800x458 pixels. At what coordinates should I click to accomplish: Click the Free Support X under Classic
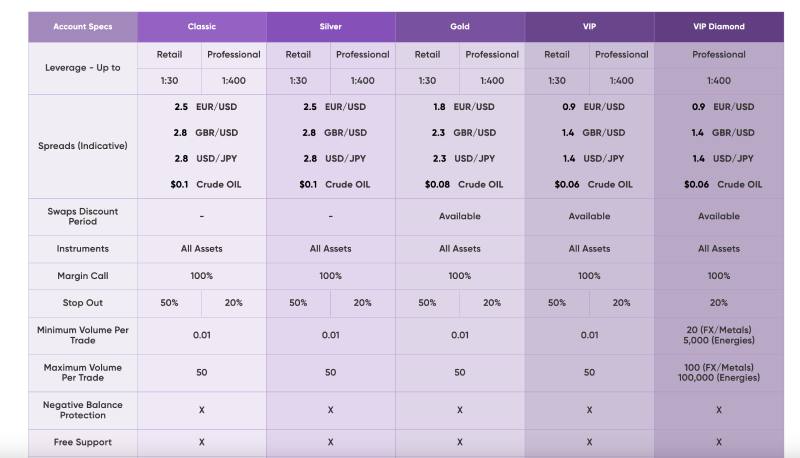click(x=202, y=441)
